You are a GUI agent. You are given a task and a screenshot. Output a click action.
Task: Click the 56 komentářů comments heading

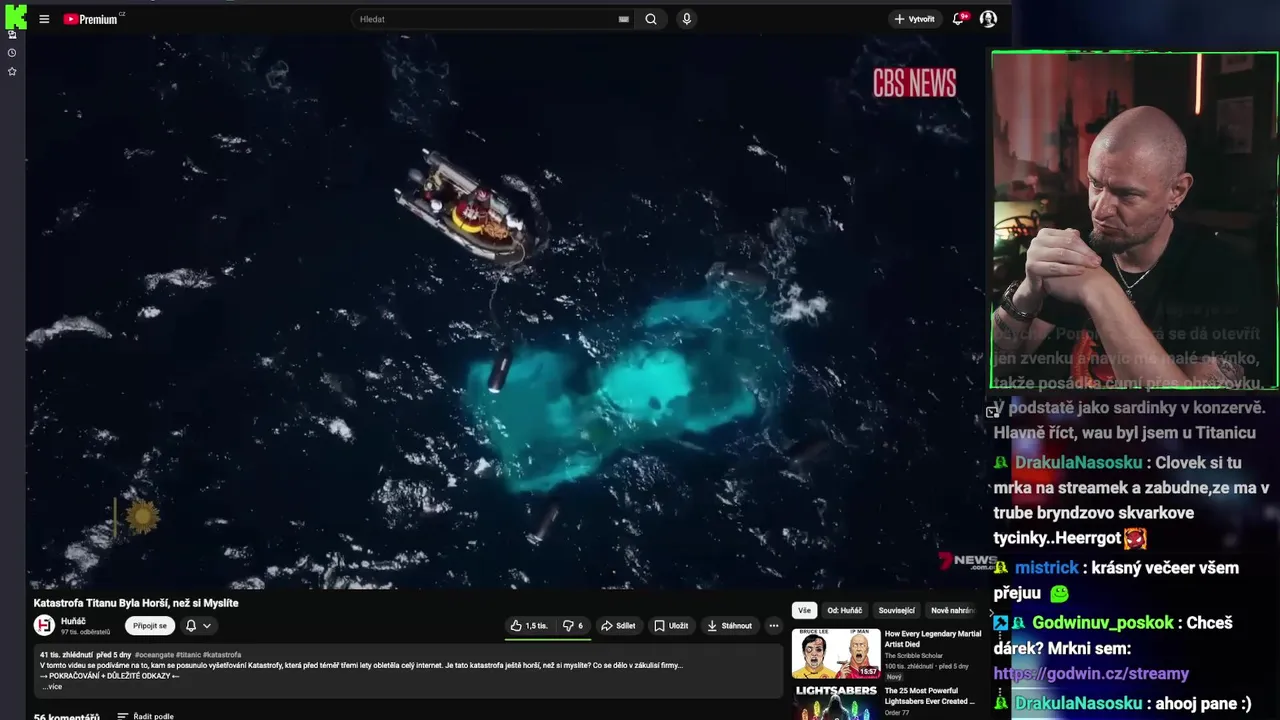(67, 716)
